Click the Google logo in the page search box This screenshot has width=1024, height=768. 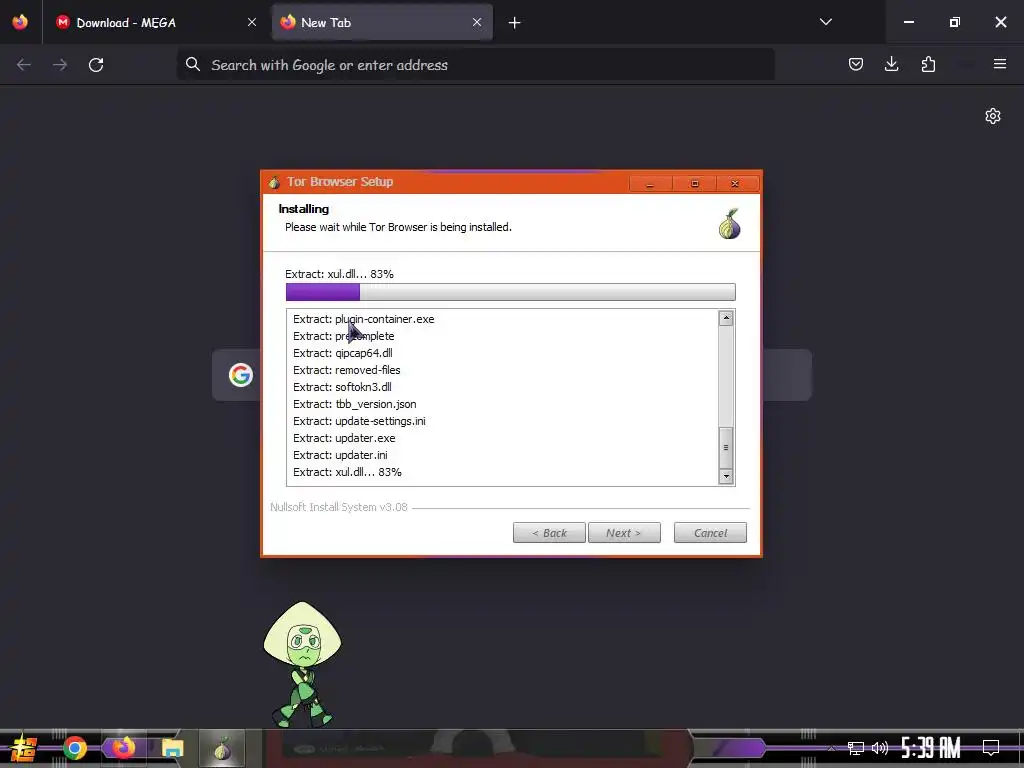coord(241,375)
